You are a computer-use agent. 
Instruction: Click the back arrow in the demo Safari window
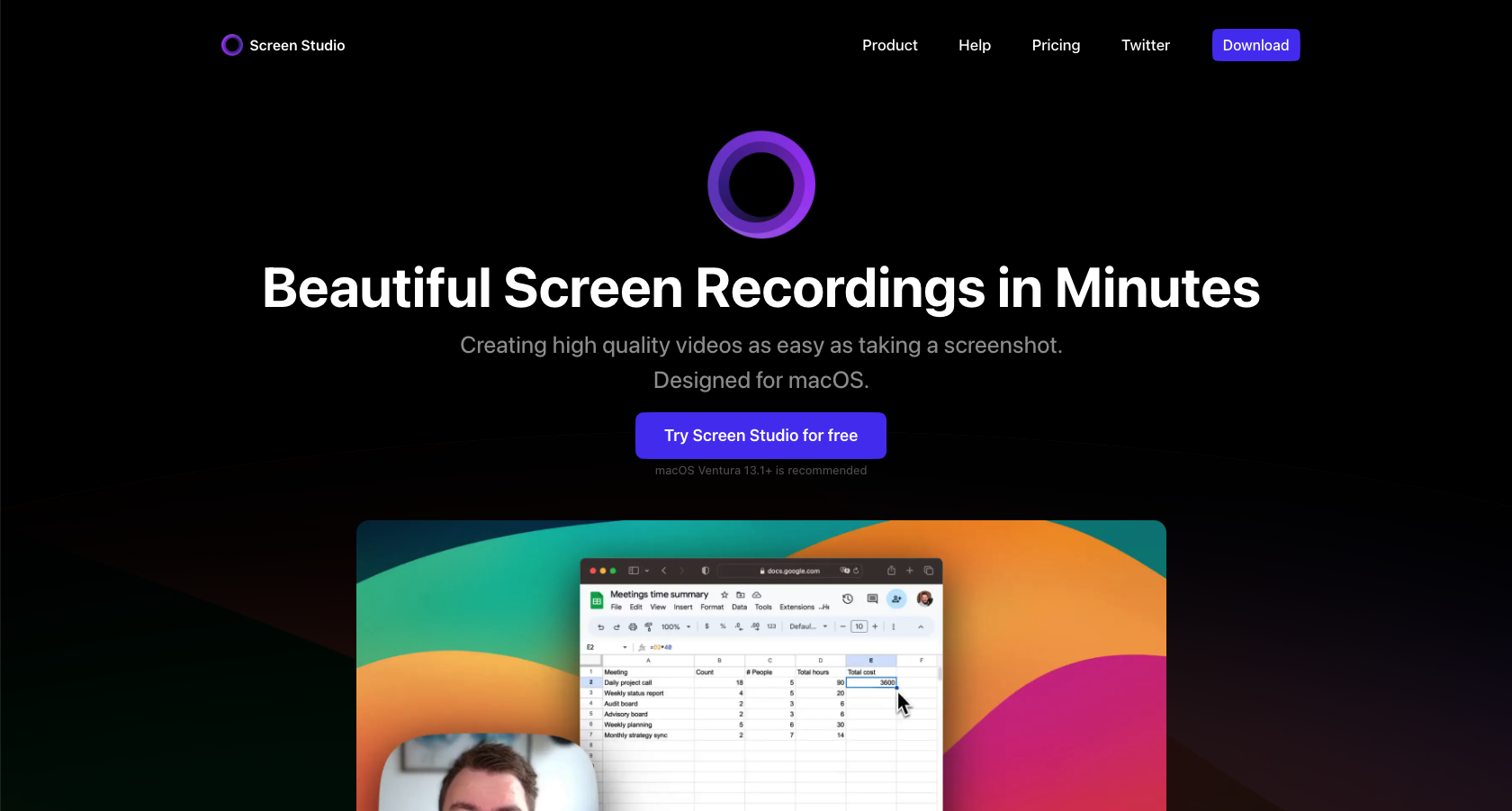tap(664, 571)
